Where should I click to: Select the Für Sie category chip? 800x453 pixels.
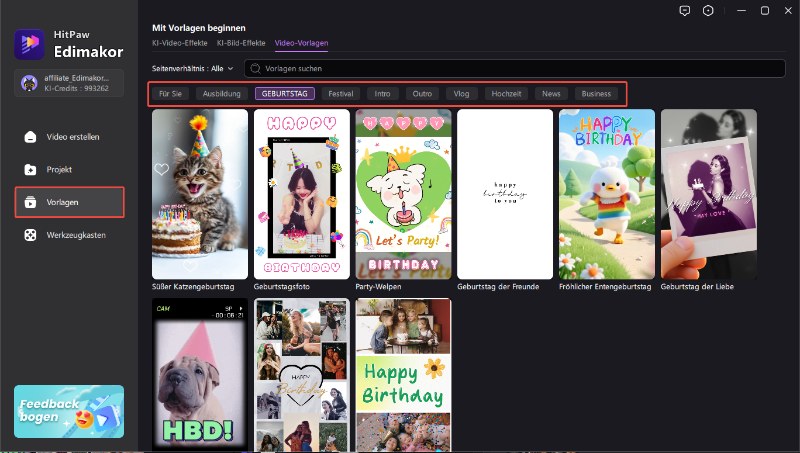coord(171,93)
